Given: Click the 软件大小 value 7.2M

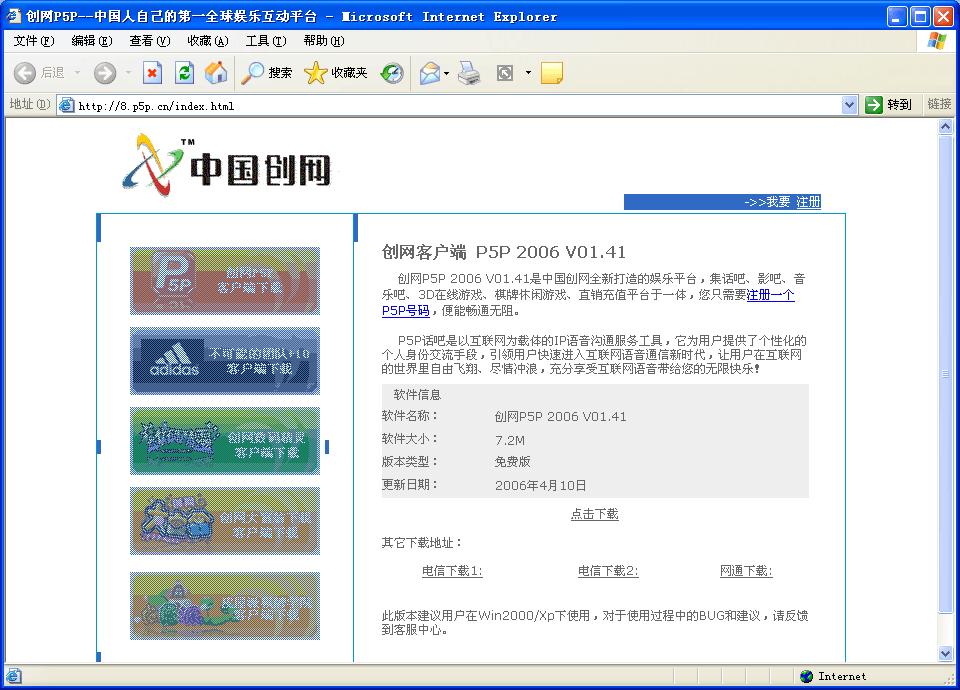Looking at the screenshot, I should click(509, 440).
